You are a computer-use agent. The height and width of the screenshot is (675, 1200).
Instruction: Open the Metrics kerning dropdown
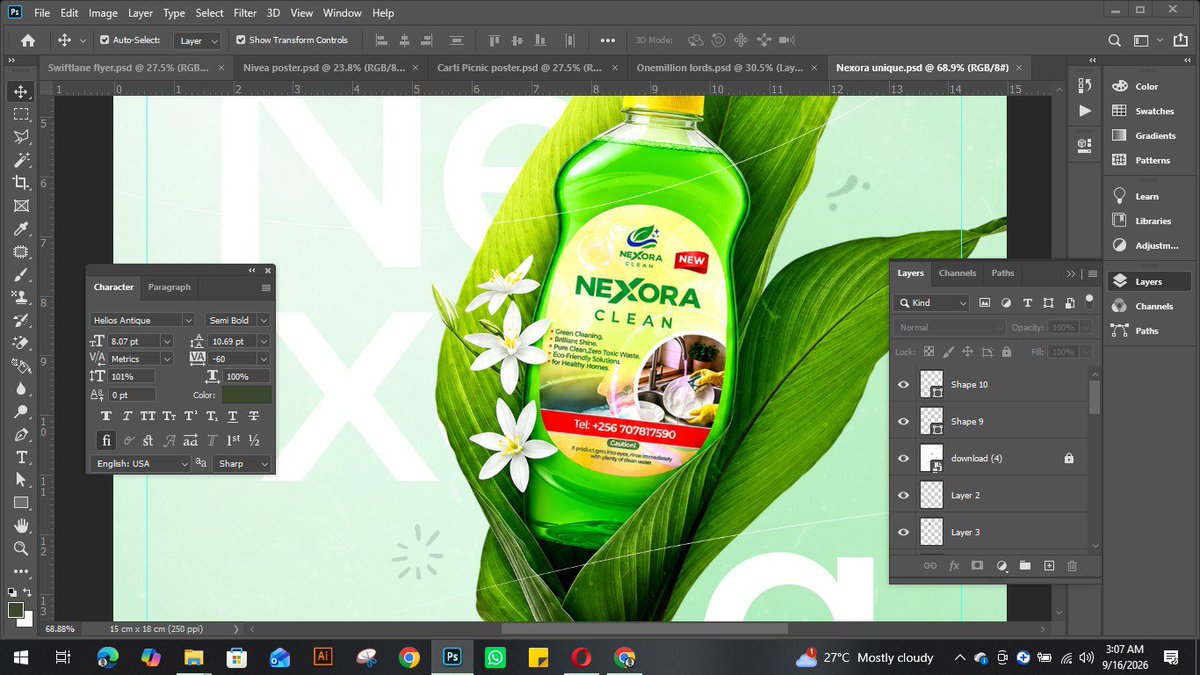click(x=167, y=358)
